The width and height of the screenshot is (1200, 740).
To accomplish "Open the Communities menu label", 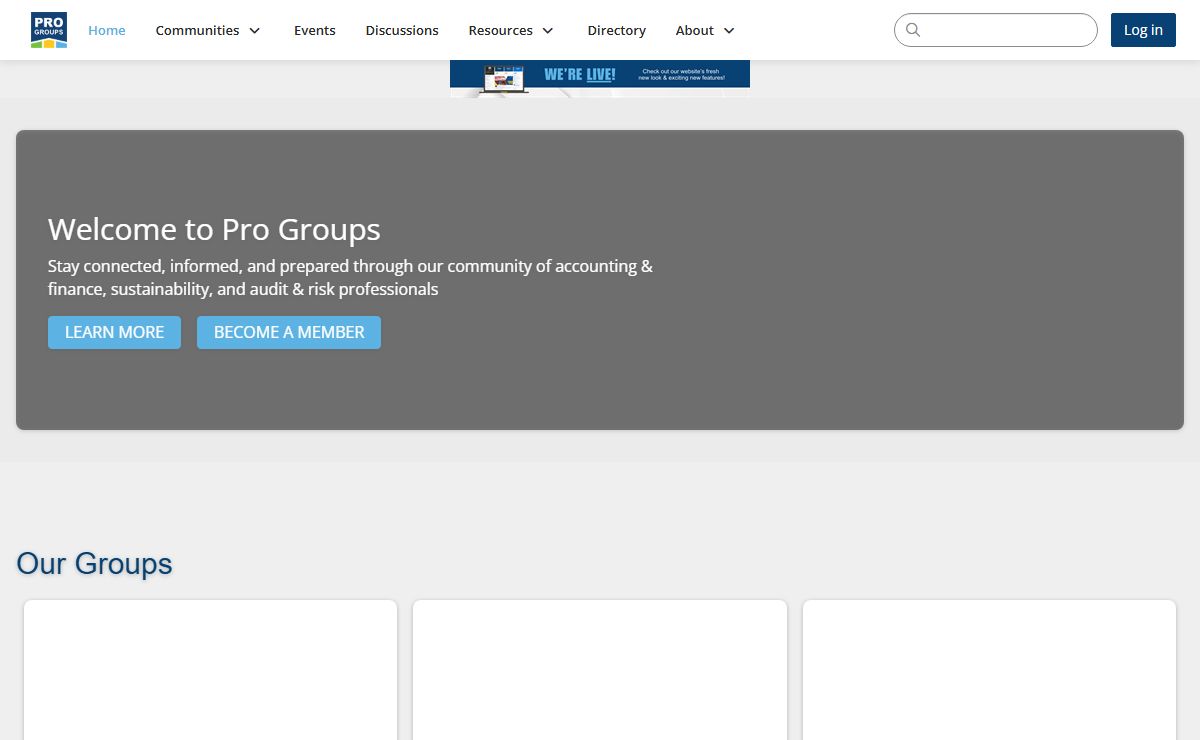I will [x=197, y=30].
